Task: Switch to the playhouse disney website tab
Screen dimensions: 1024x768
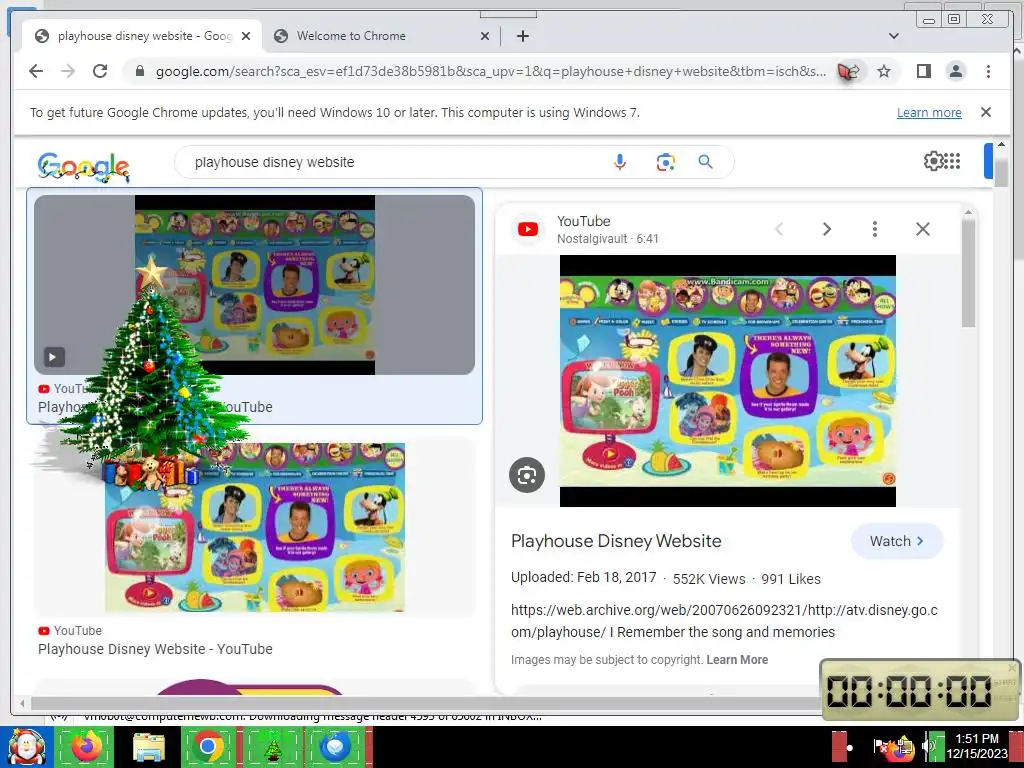Action: click(142, 36)
